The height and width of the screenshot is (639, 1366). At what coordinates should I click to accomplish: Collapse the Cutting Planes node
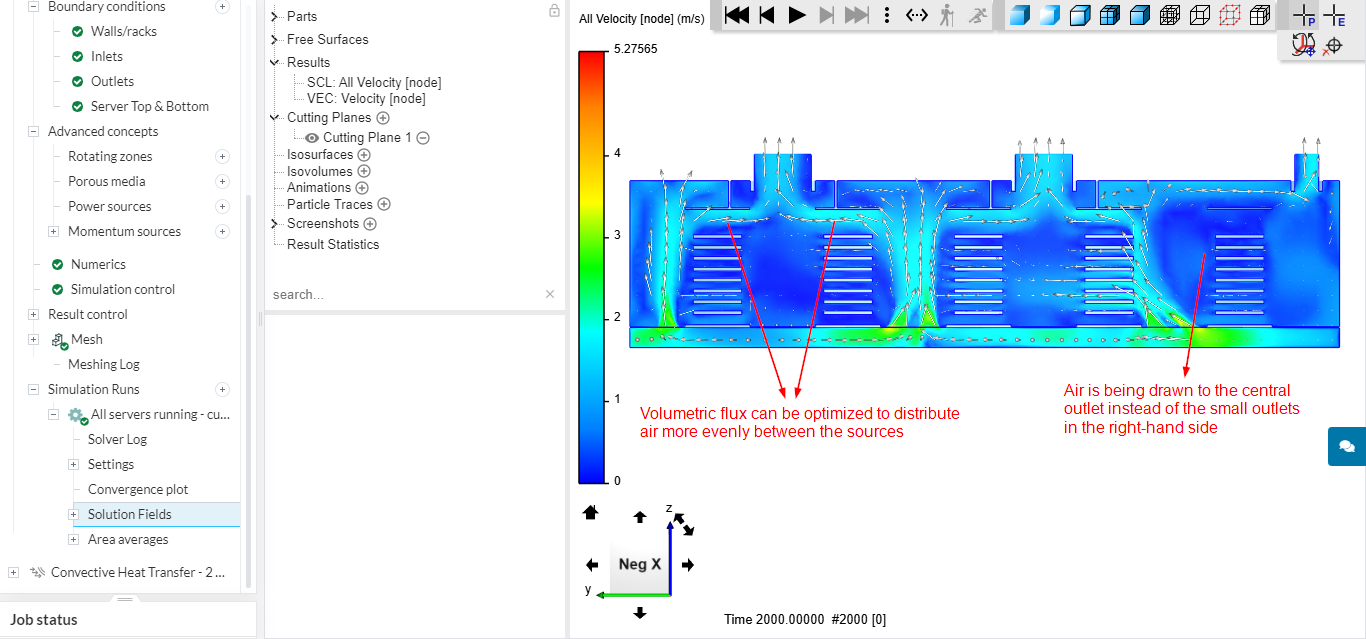tap(275, 117)
